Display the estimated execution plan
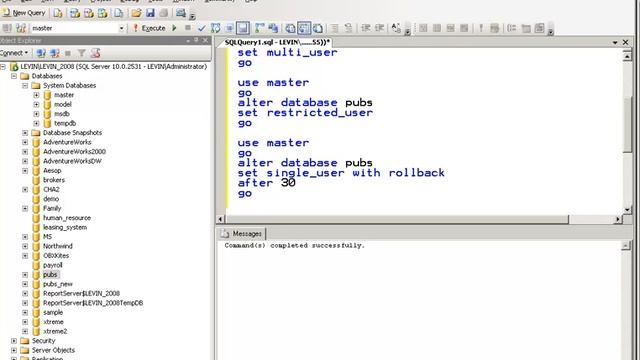The height and width of the screenshot is (360, 640). [x=216, y=28]
